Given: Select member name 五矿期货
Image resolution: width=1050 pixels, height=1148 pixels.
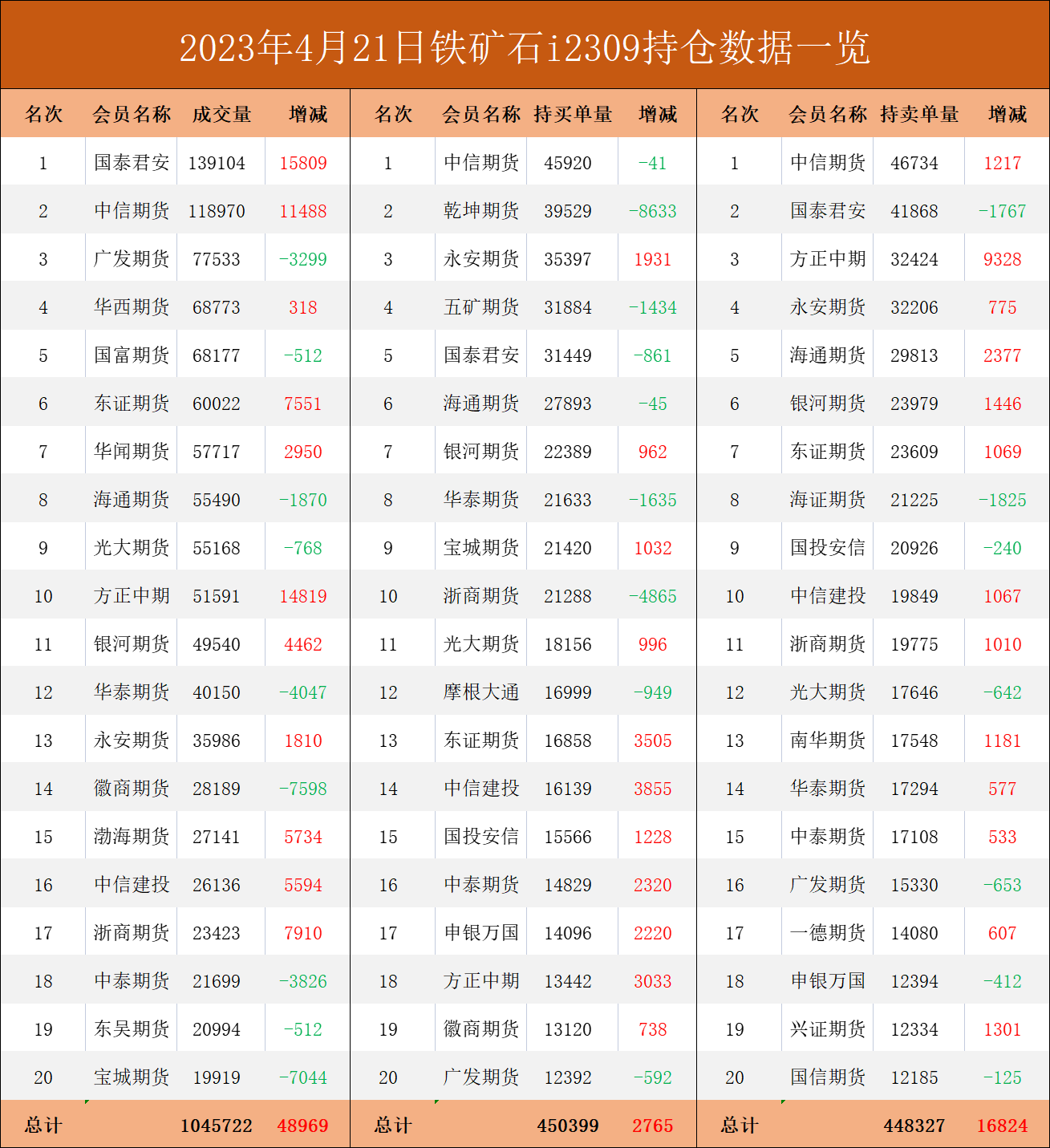Looking at the screenshot, I should click(x=481, y=307).
